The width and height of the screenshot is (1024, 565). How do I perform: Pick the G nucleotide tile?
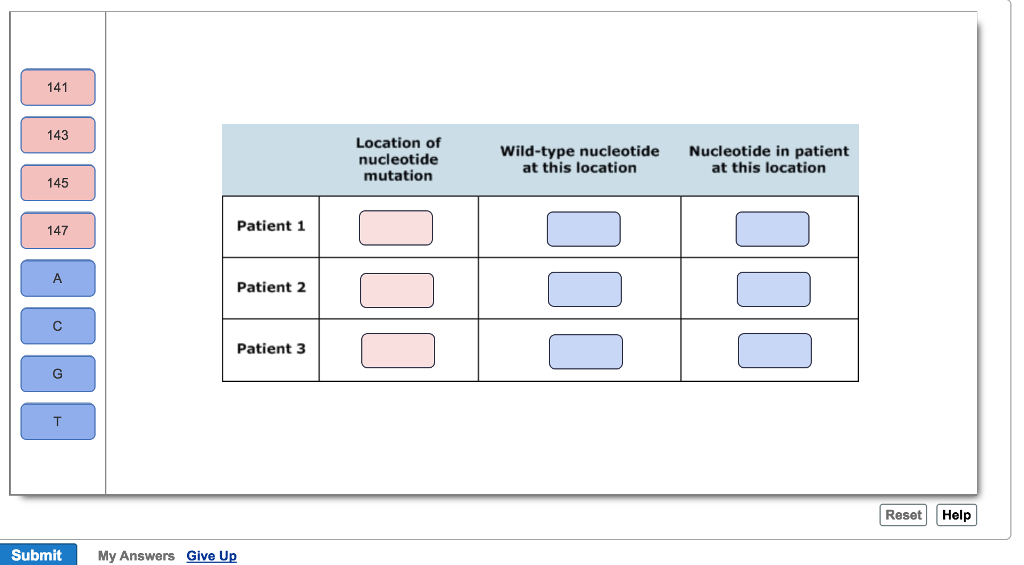click(x=57, y=374)
